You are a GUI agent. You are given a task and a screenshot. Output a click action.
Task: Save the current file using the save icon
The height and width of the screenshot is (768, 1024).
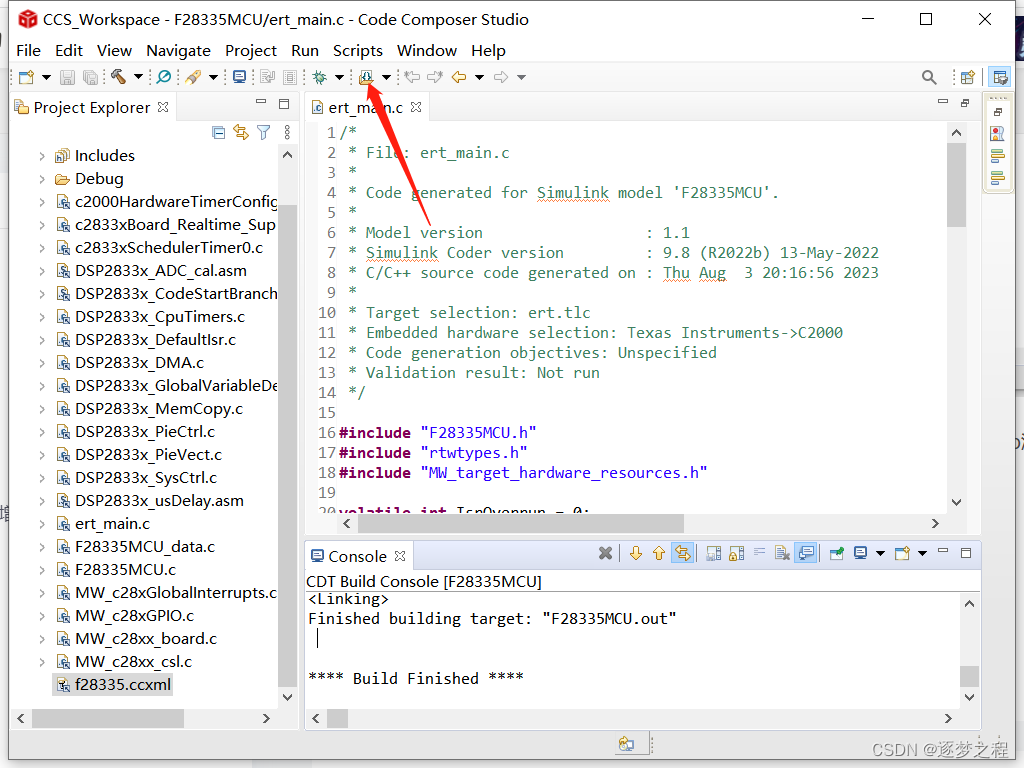tap(66, 76)
